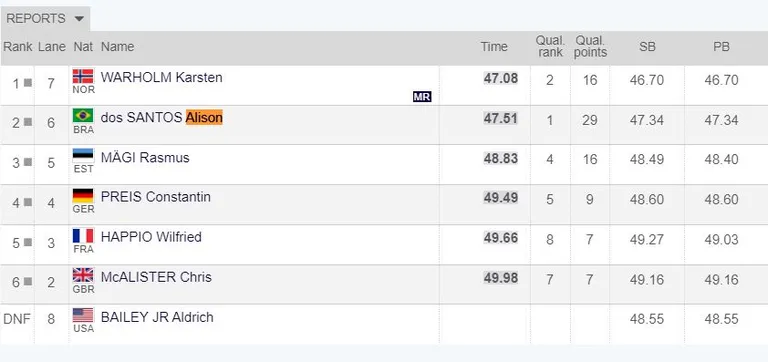768x362 pixels.
Task: Click the France flag icon
Action: coord(83,236)
